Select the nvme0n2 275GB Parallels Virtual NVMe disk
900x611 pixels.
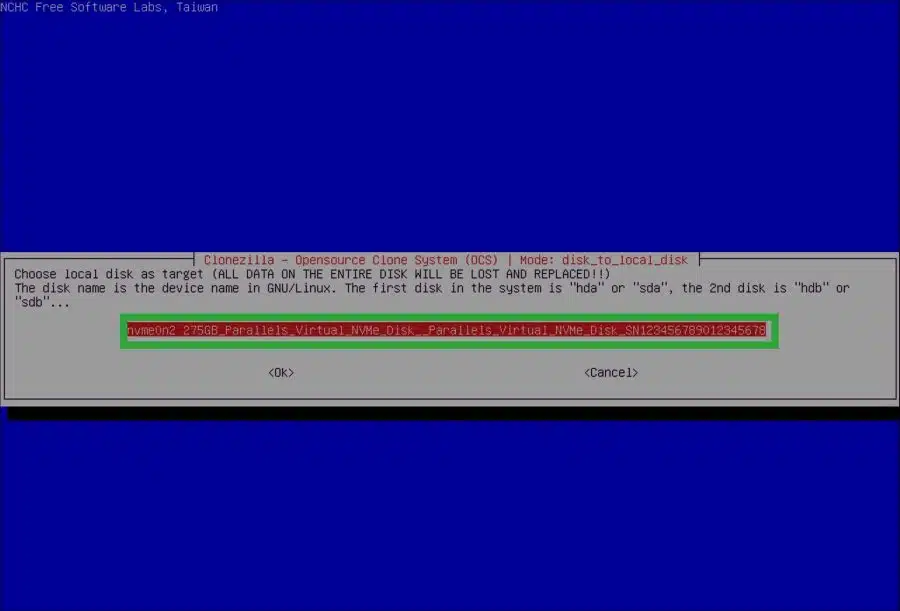pyautogui.click(x=447, y=330)
